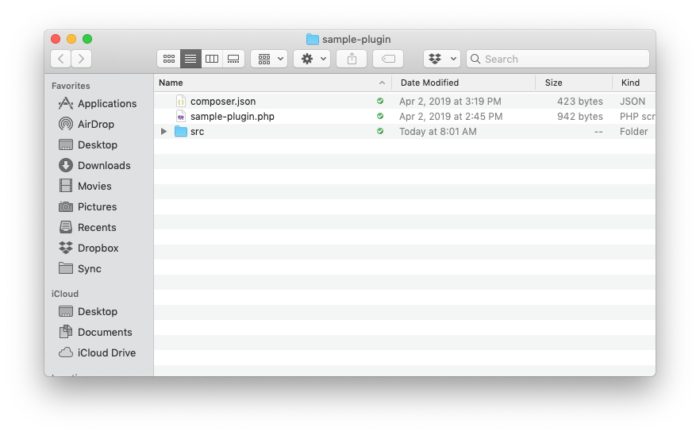This screenshot has width=700, height=435.
Task: Minimize the Finder window
Action: tap(71, 39)
